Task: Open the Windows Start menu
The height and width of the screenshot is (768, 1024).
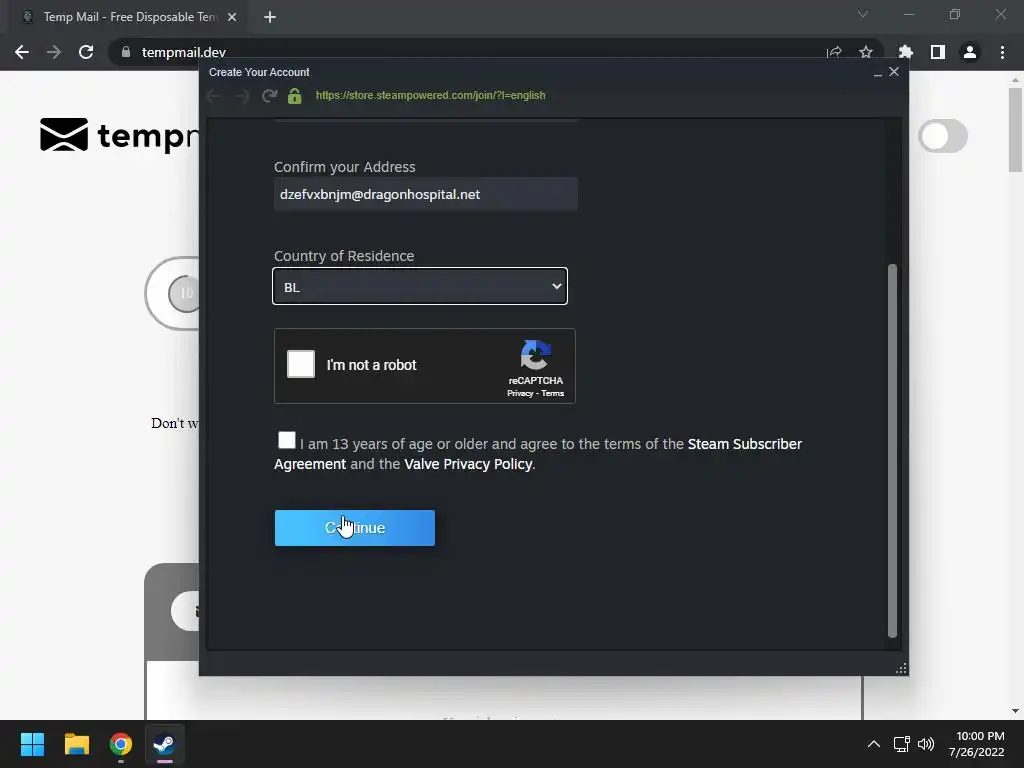Action: coord(32,744)
